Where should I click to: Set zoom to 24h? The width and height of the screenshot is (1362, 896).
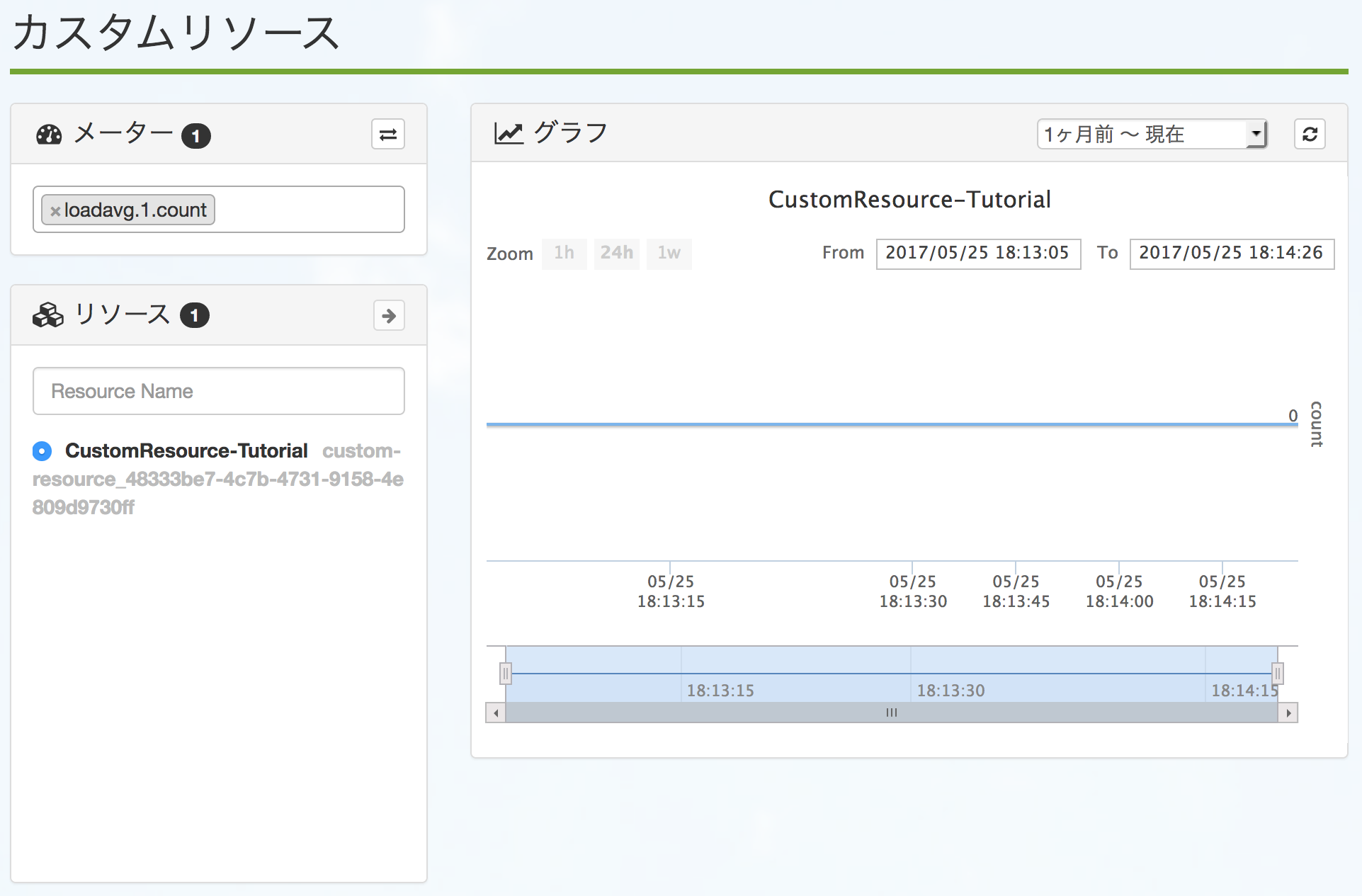tap(617, 253)
